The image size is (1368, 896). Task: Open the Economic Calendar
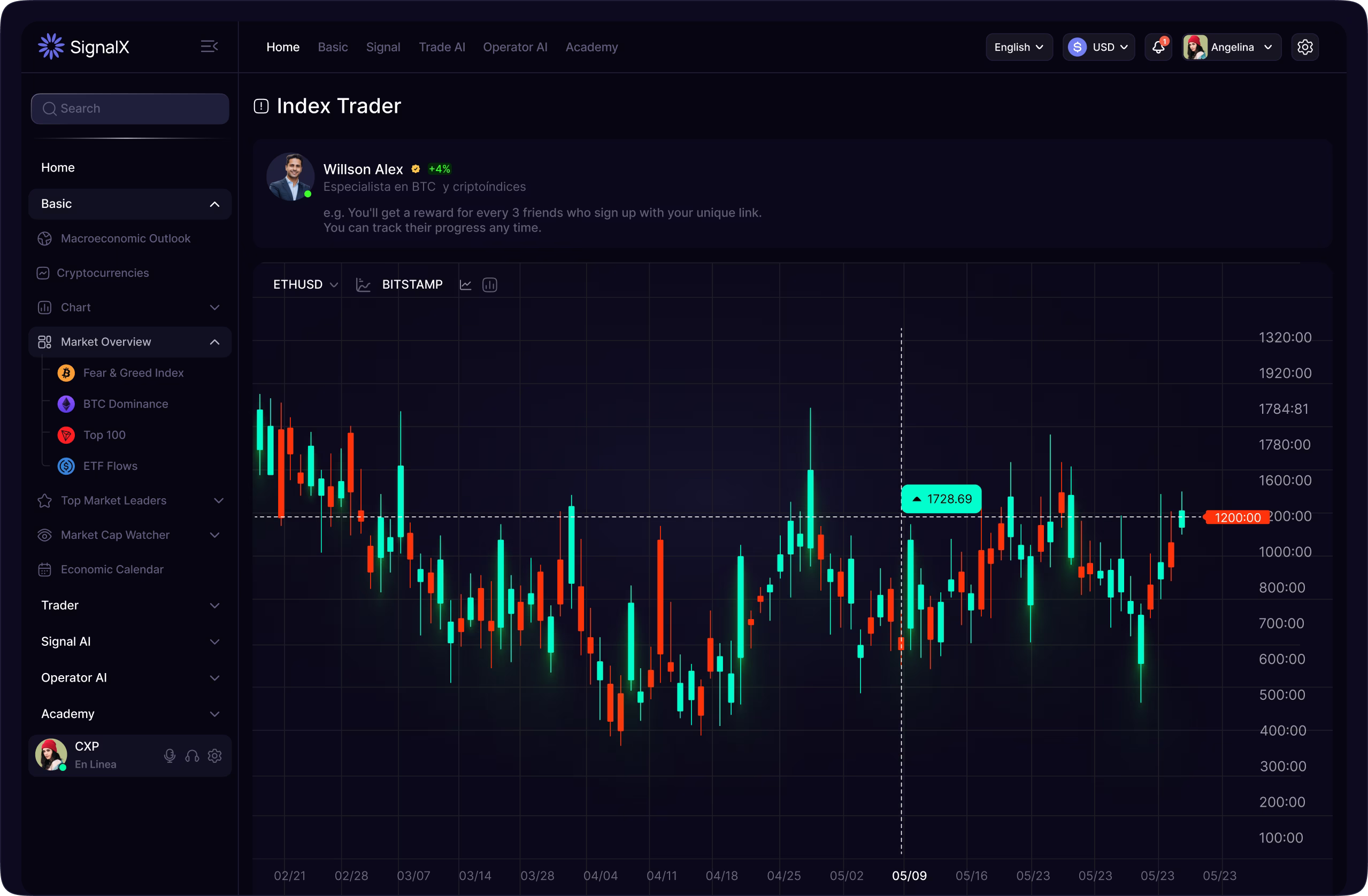(112, 569)
